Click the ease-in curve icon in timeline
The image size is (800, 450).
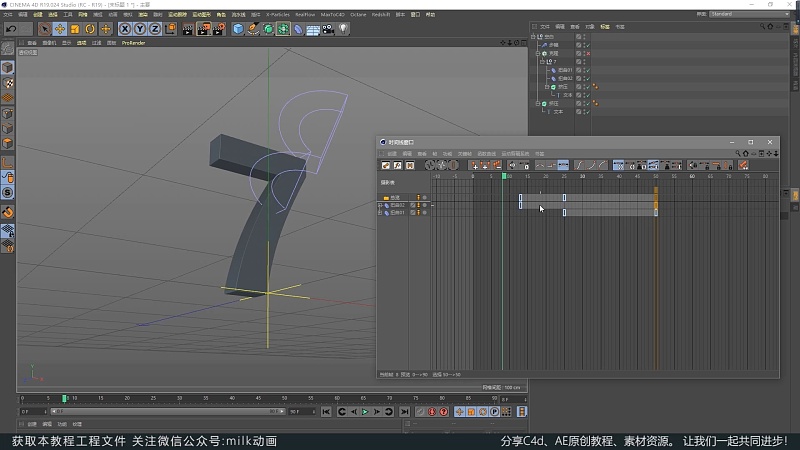(591, 165)
